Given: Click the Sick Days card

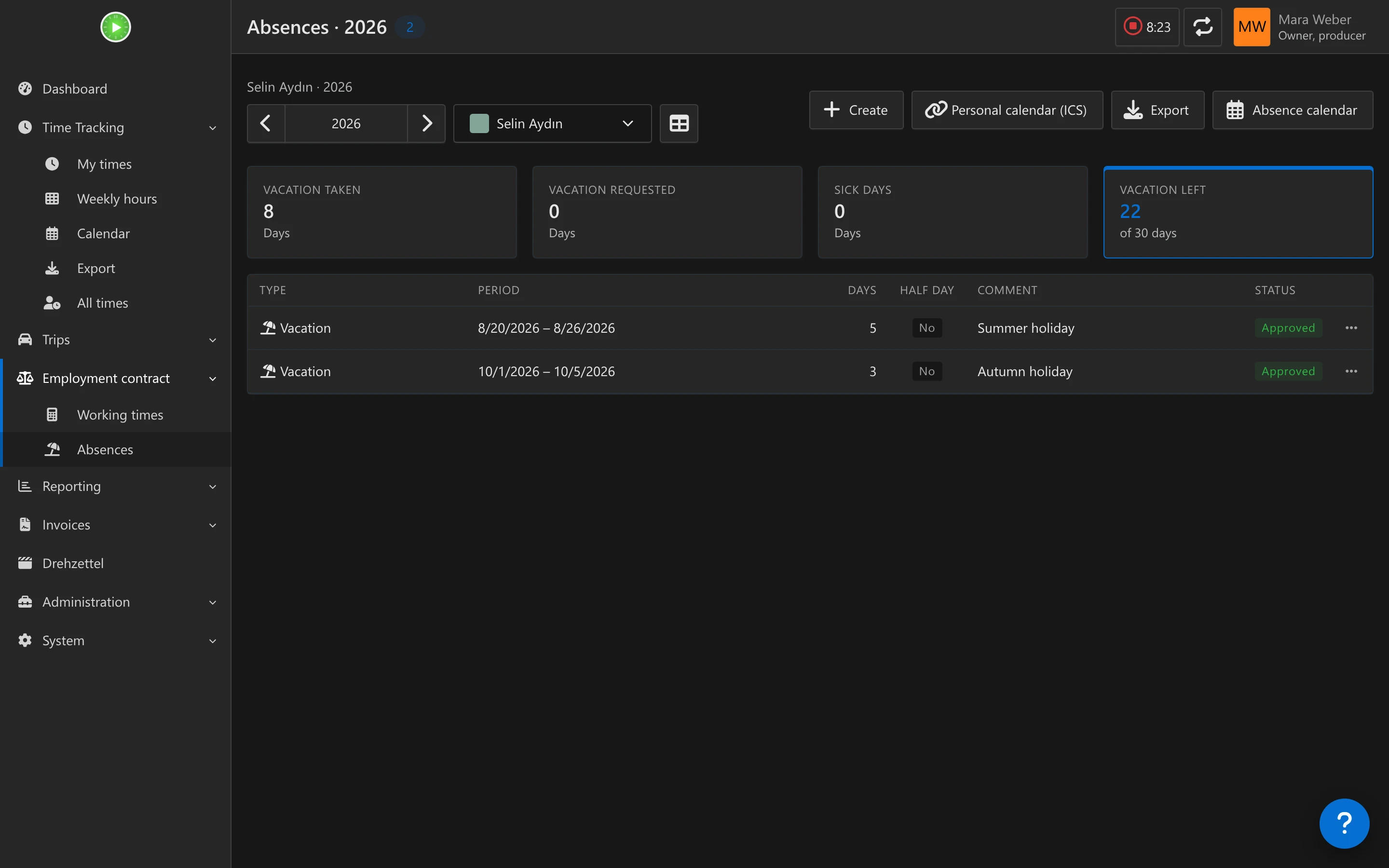Looking at the screenshot, I should 953,212.
